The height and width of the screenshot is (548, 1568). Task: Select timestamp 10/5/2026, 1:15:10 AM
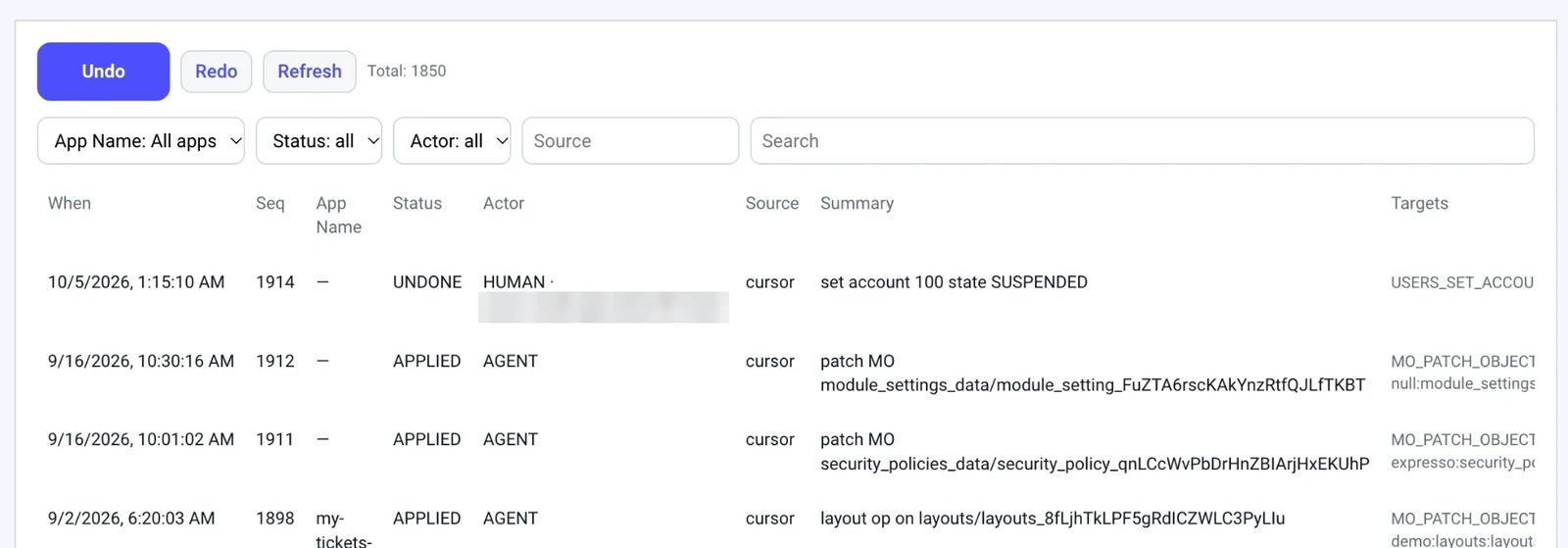coord(136,282)
